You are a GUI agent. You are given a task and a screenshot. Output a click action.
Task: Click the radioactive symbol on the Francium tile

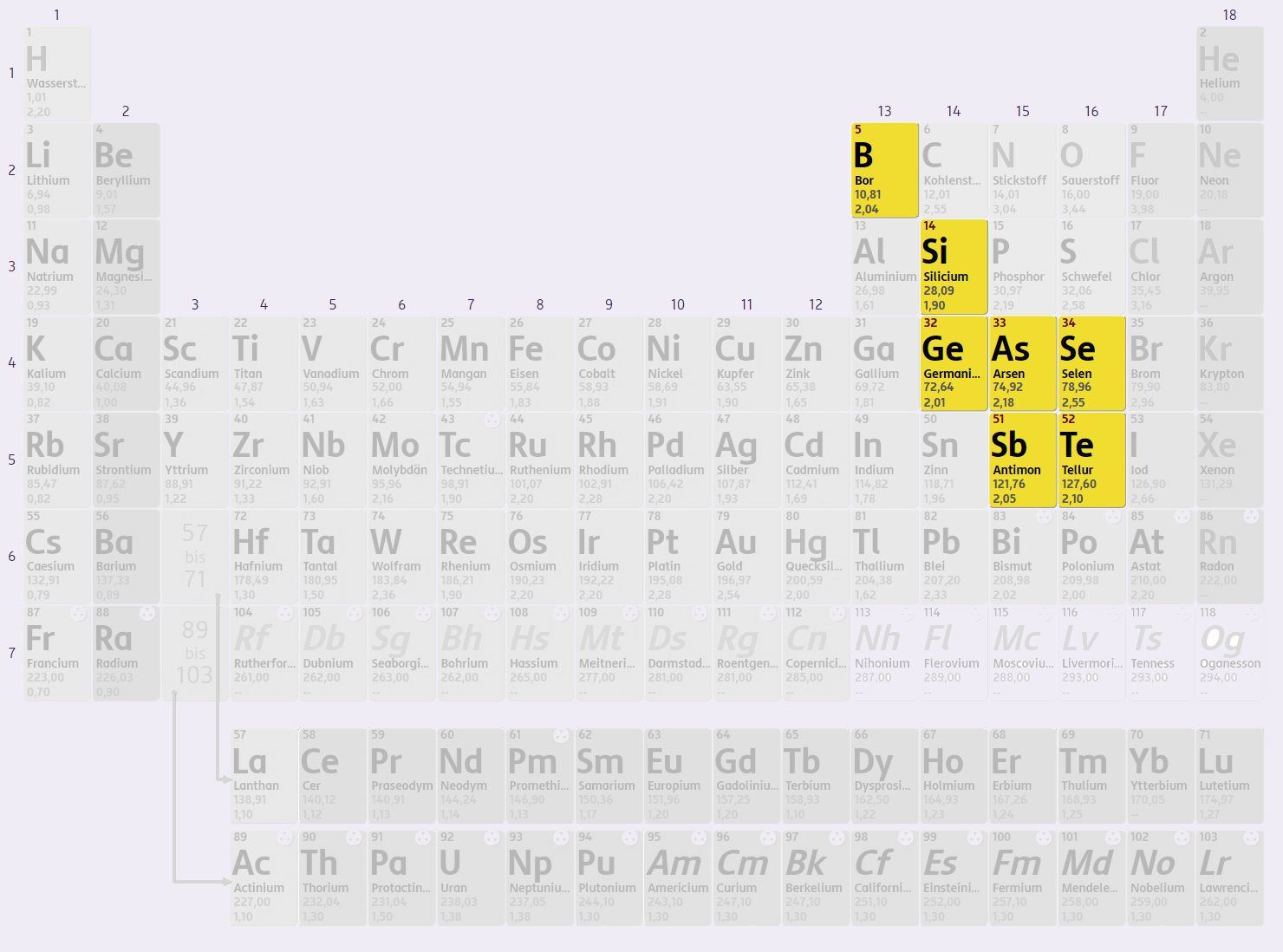[78, 614]
